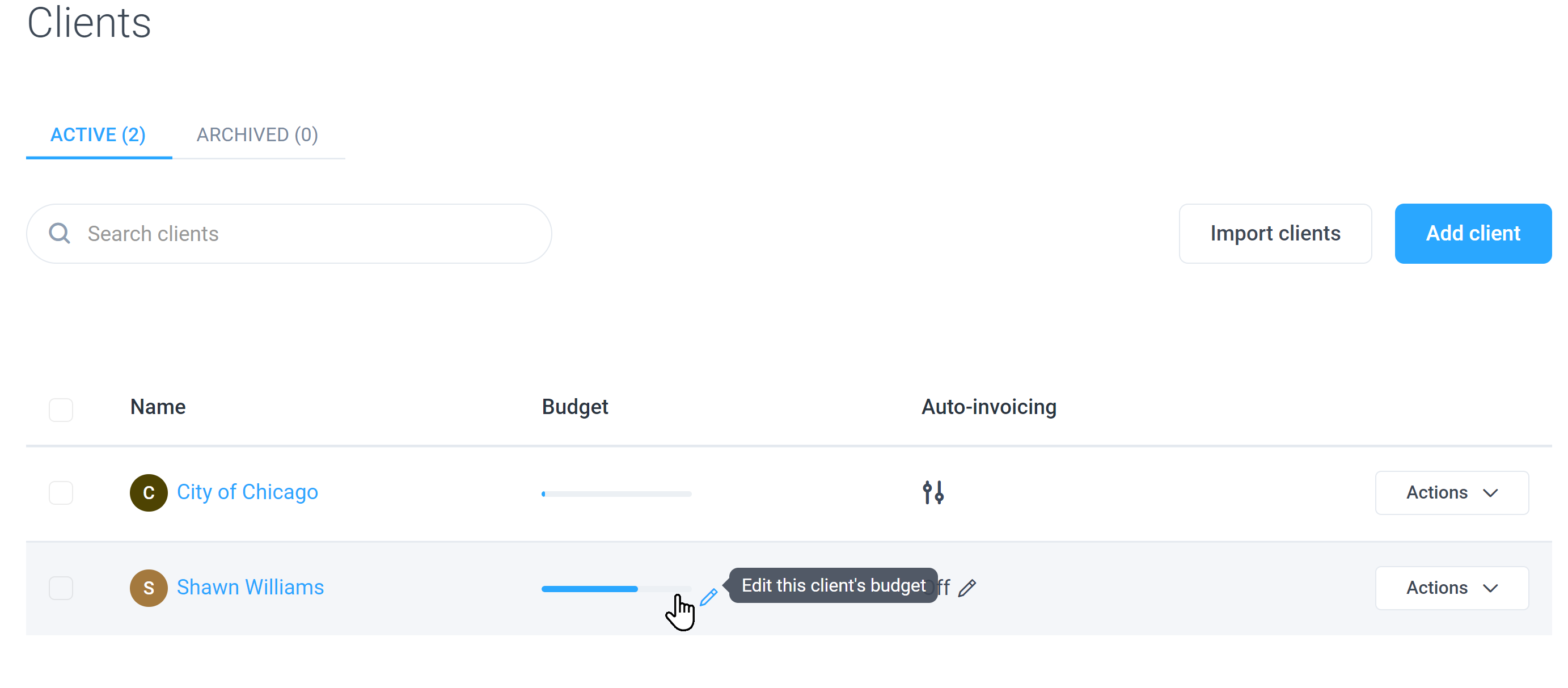The image size is (1568, 688).
Task: Select the Active (2) tab
Action: coord(98,134)
